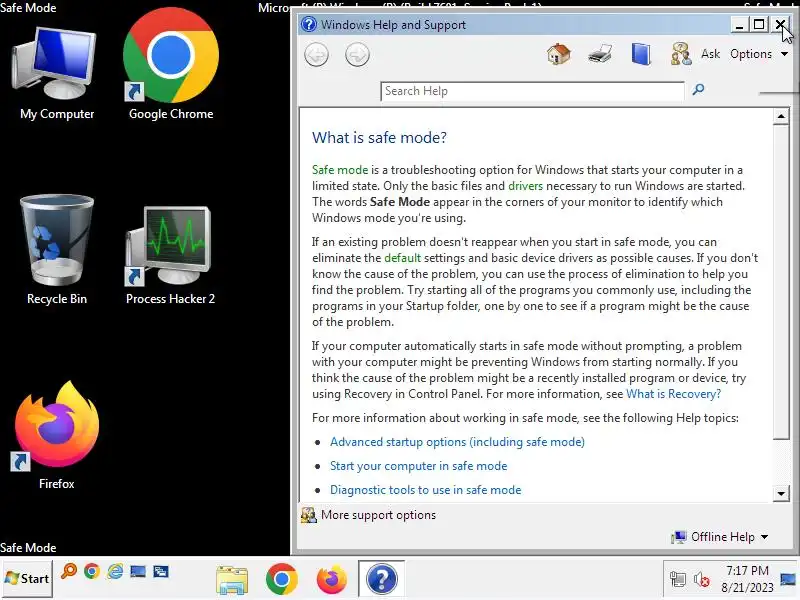Open the Options dropdown menu
This screenshot has height=600, width=800.
click(x=759, y=54)
